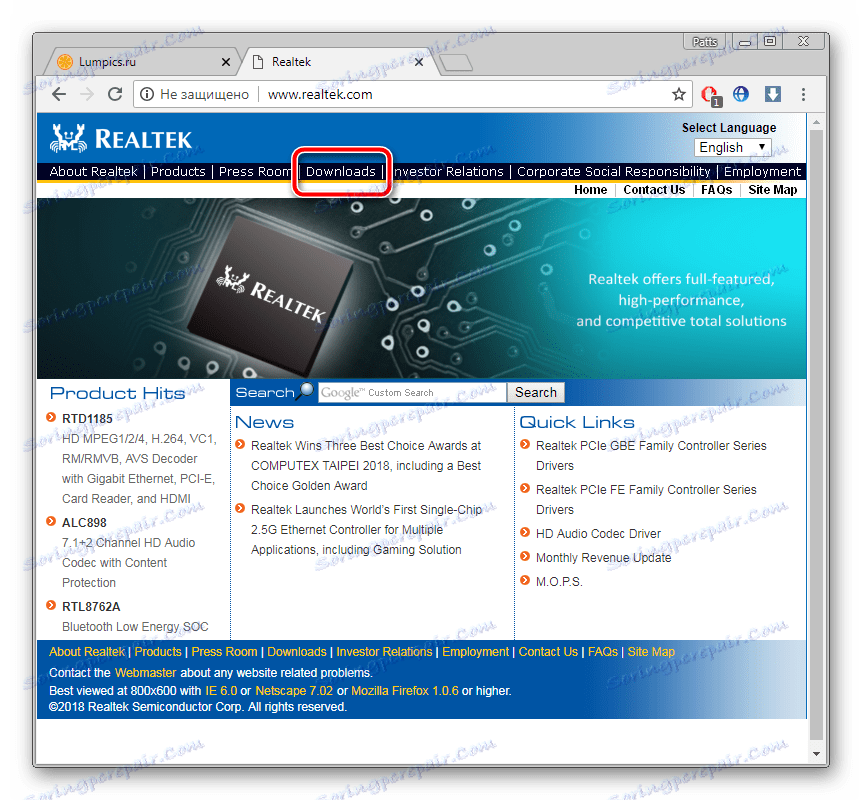The width and height of the screenshot is (862, 800).
Task: Open Realtek PCIe FE Family Controller Series Drivers
Action: click(x=646, y=500)
